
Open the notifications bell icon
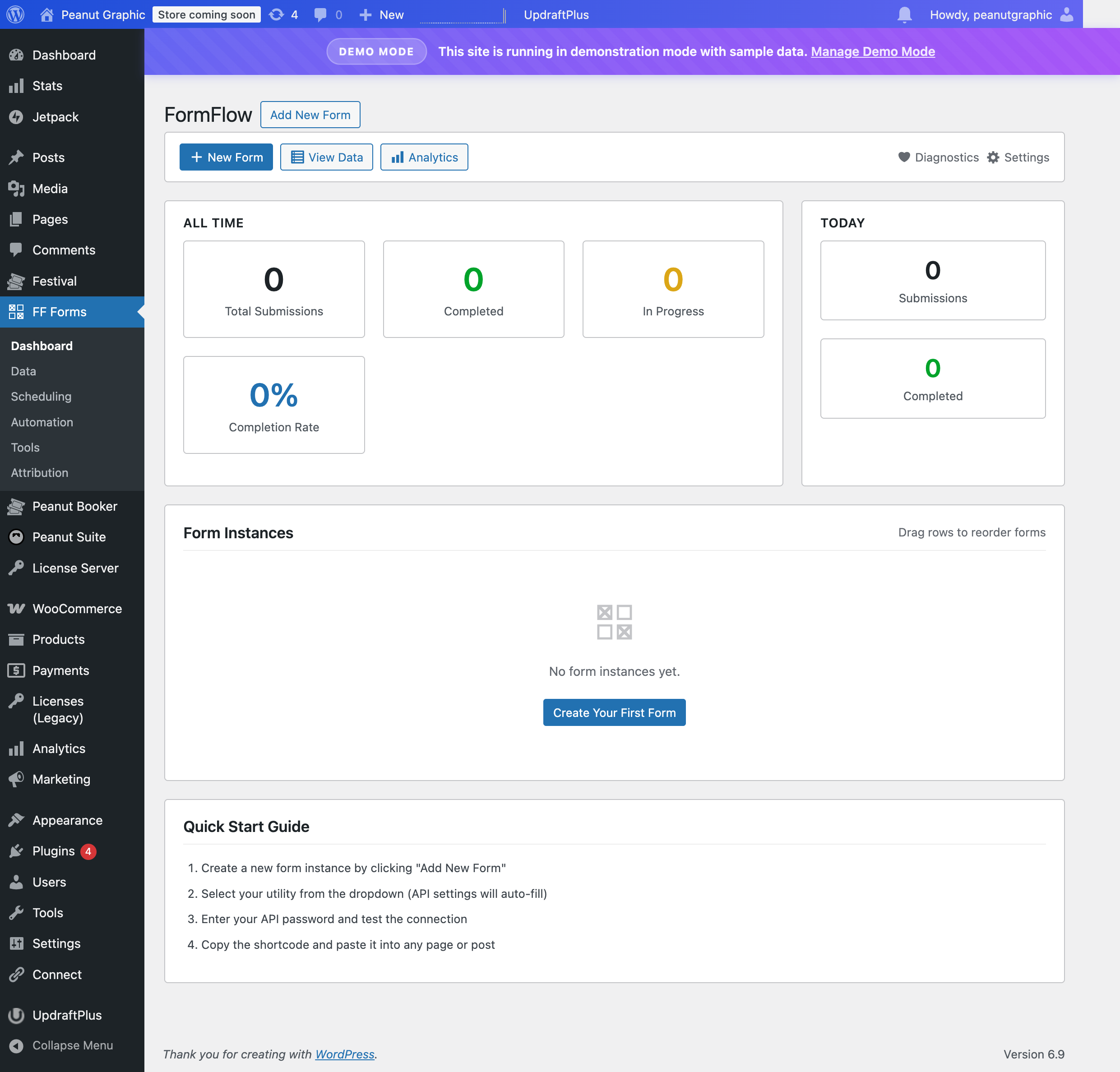905,14
